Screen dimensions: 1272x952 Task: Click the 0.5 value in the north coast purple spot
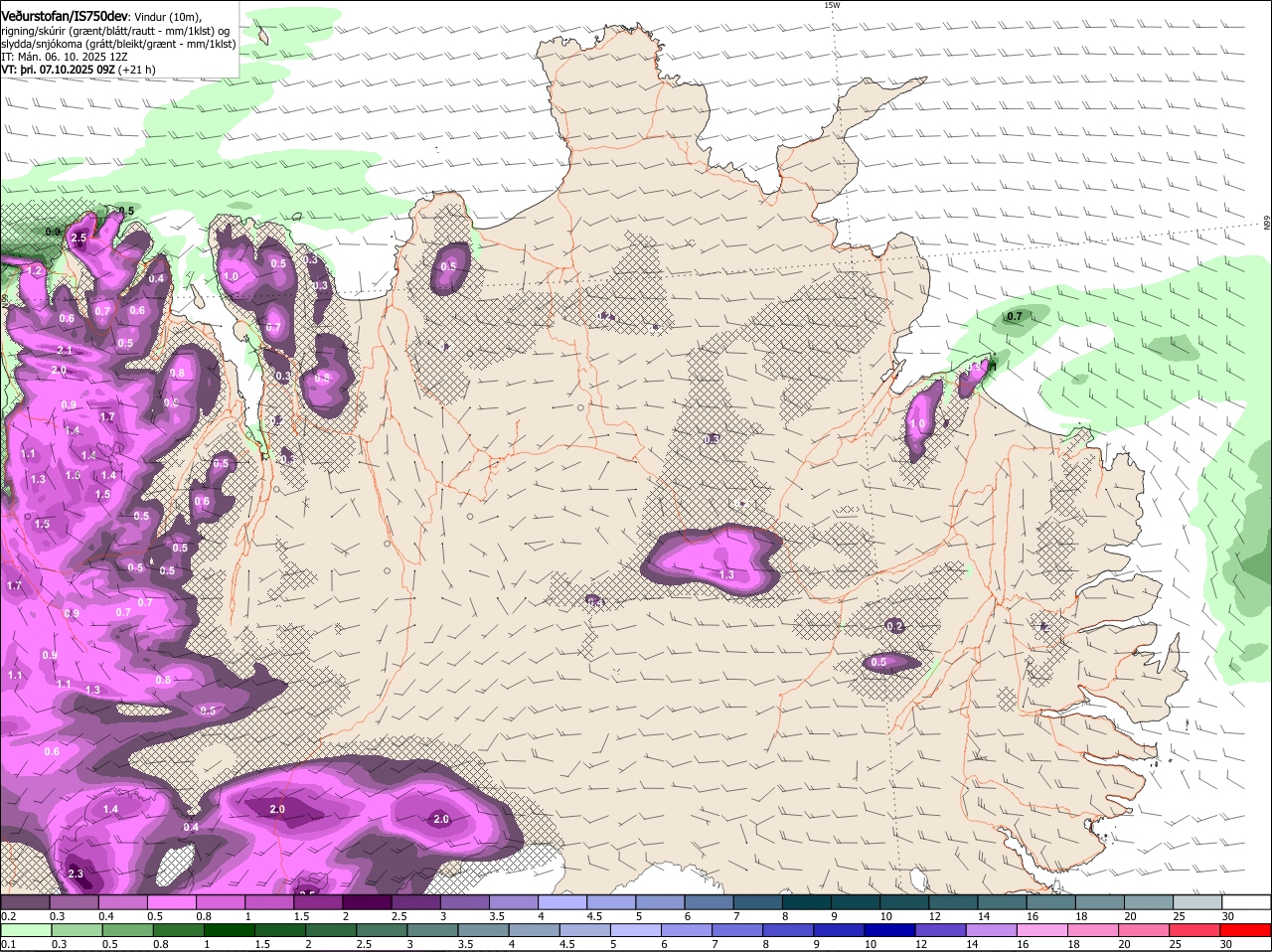(448, 266)
